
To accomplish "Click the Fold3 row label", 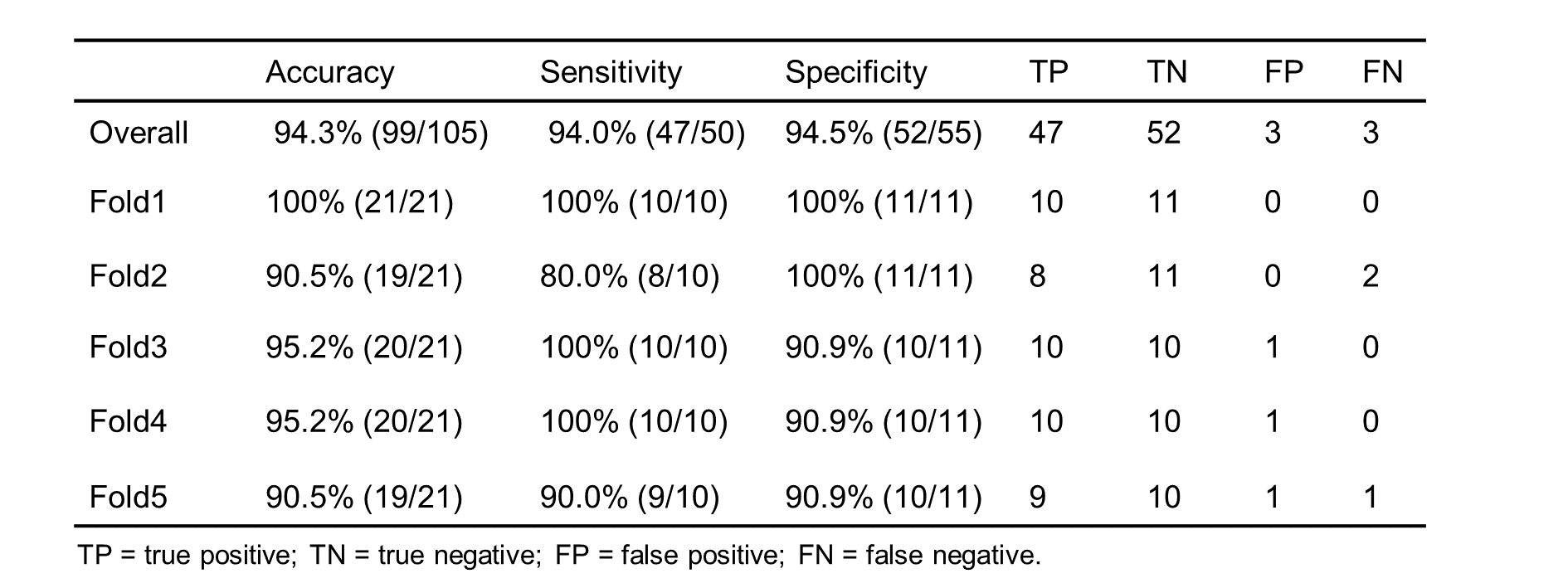I will (128, 347).
